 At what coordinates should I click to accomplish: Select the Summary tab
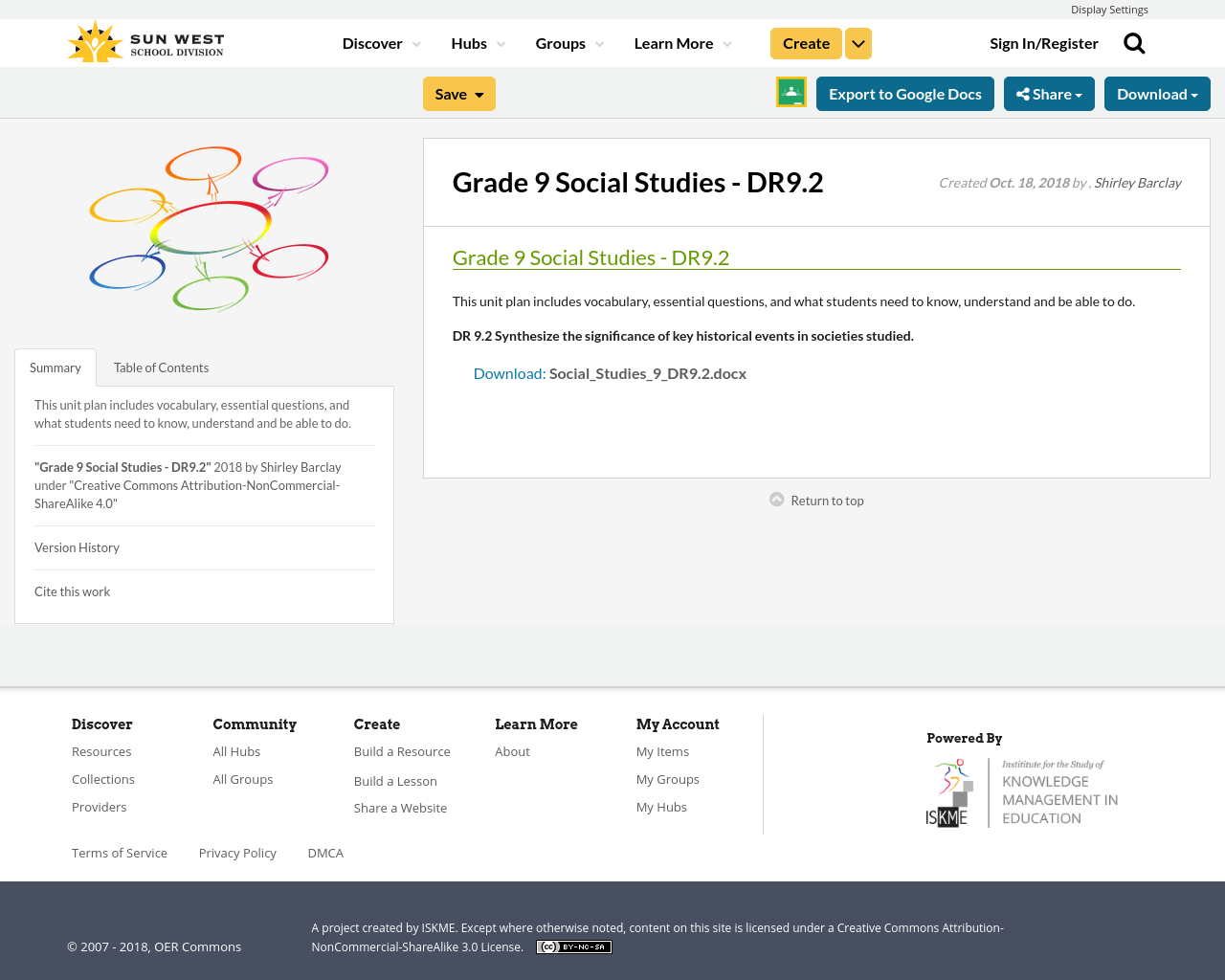(55, 367)
